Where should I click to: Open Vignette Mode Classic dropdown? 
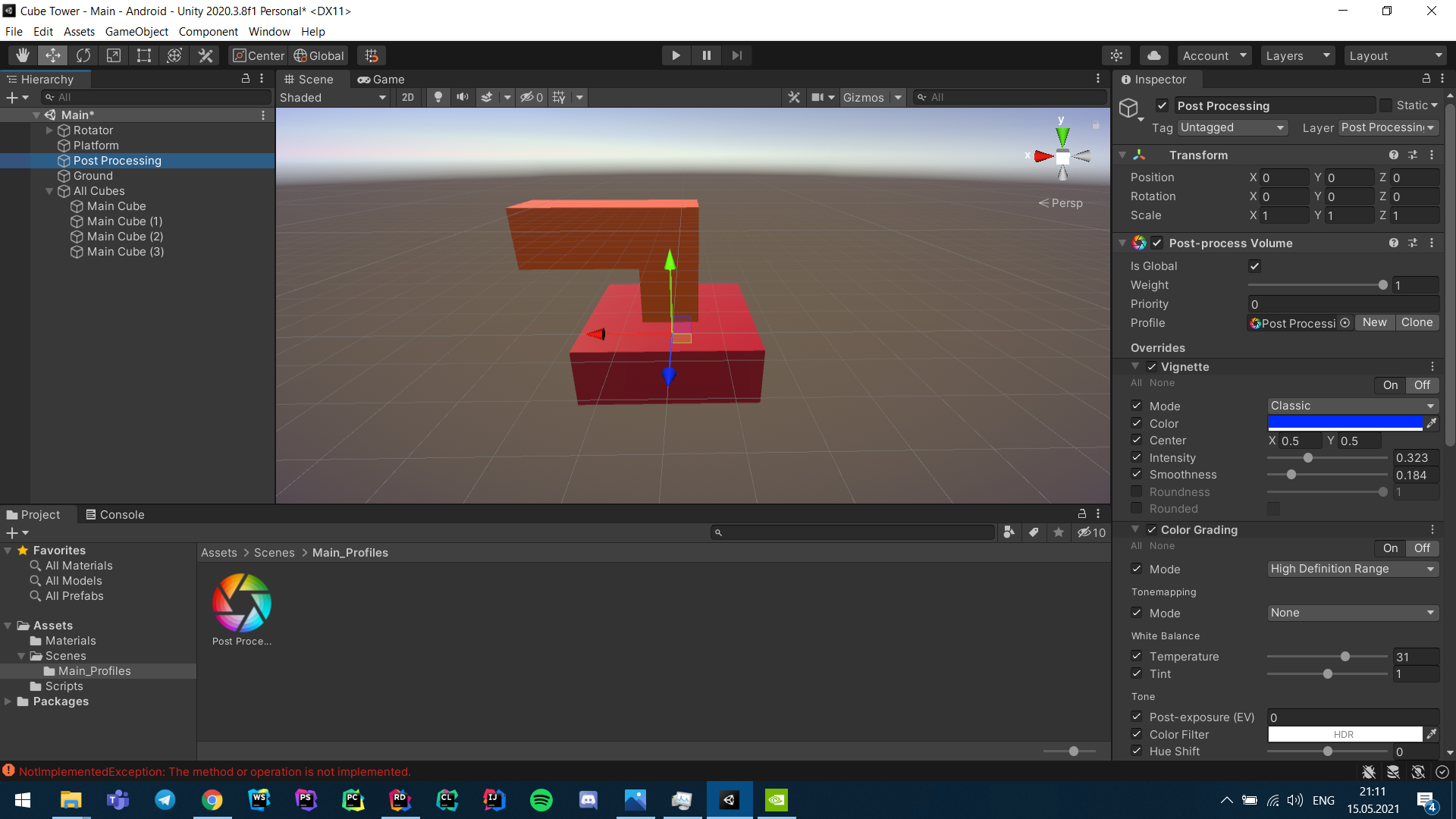[x=1353, y=406]
